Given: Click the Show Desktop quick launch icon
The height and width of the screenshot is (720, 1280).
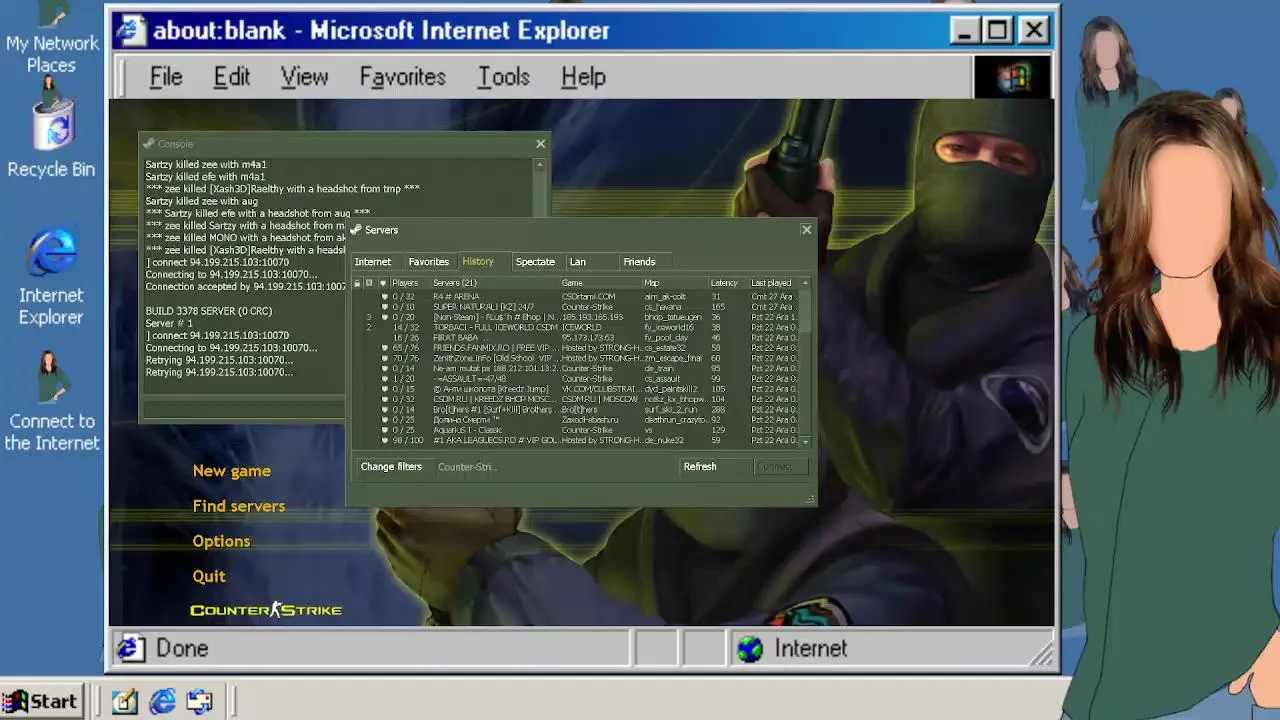Looking at the screenshot, I should [x=124, y=702].
